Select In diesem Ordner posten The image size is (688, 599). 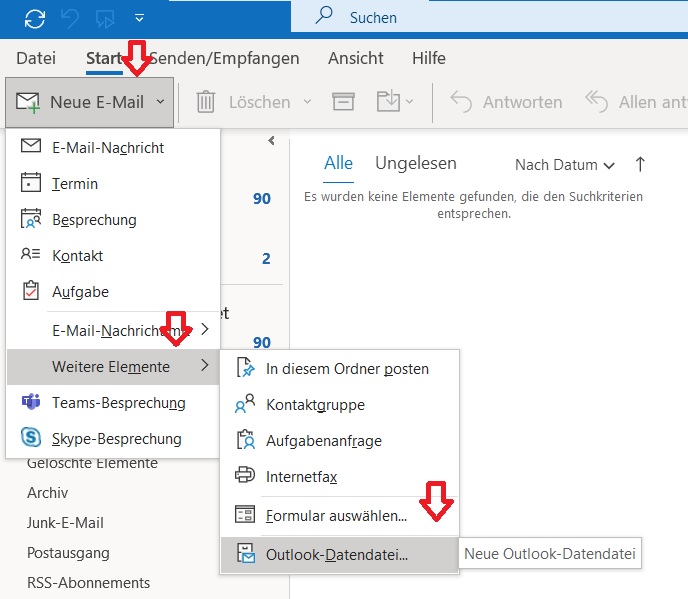tap(340, 369)
